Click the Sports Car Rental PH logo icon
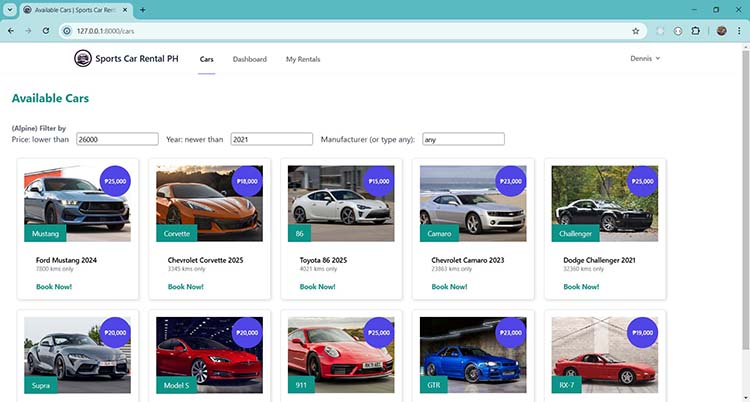Screen dimensions: 750x402 83,58
